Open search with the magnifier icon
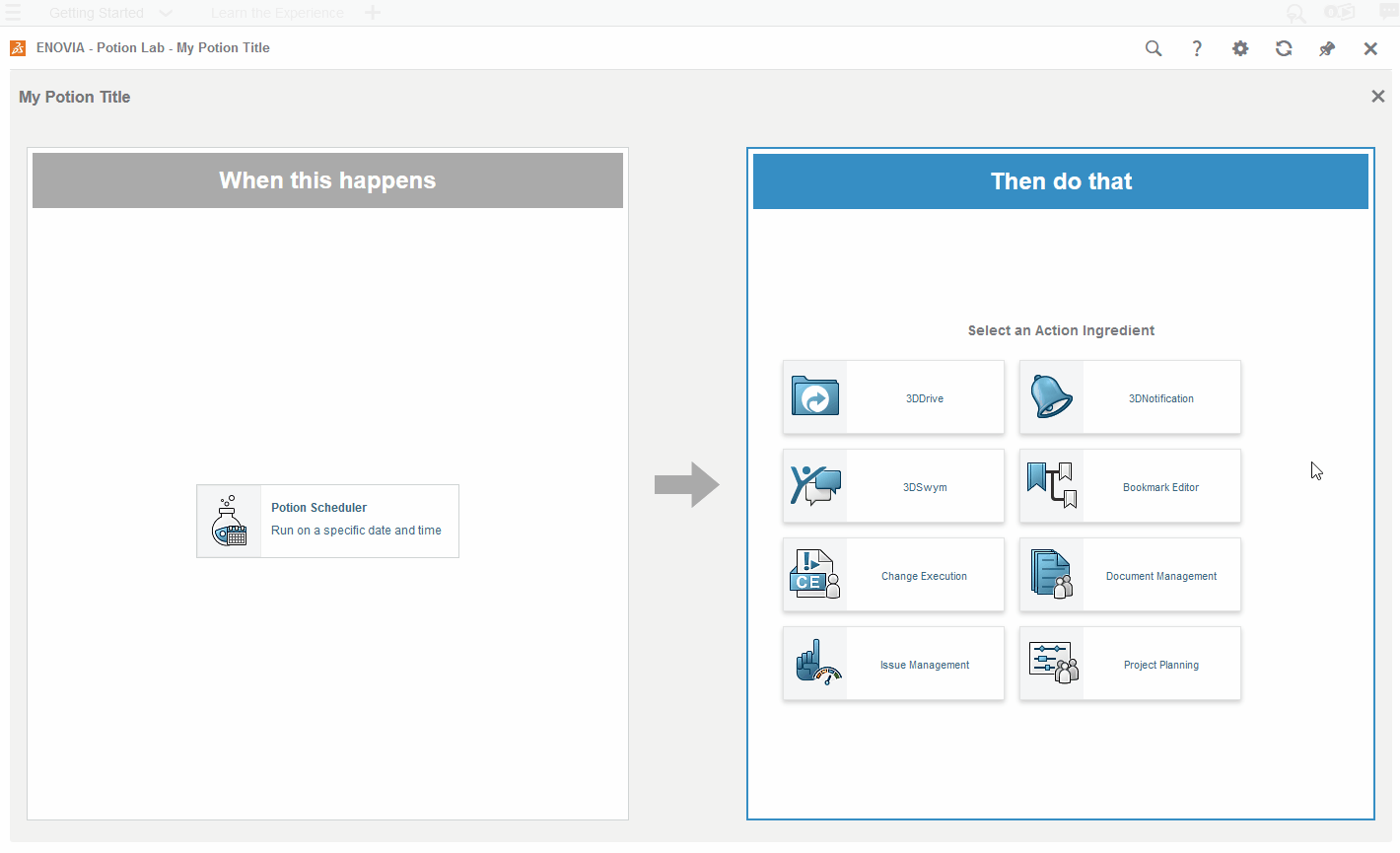 pos(1154,48)
